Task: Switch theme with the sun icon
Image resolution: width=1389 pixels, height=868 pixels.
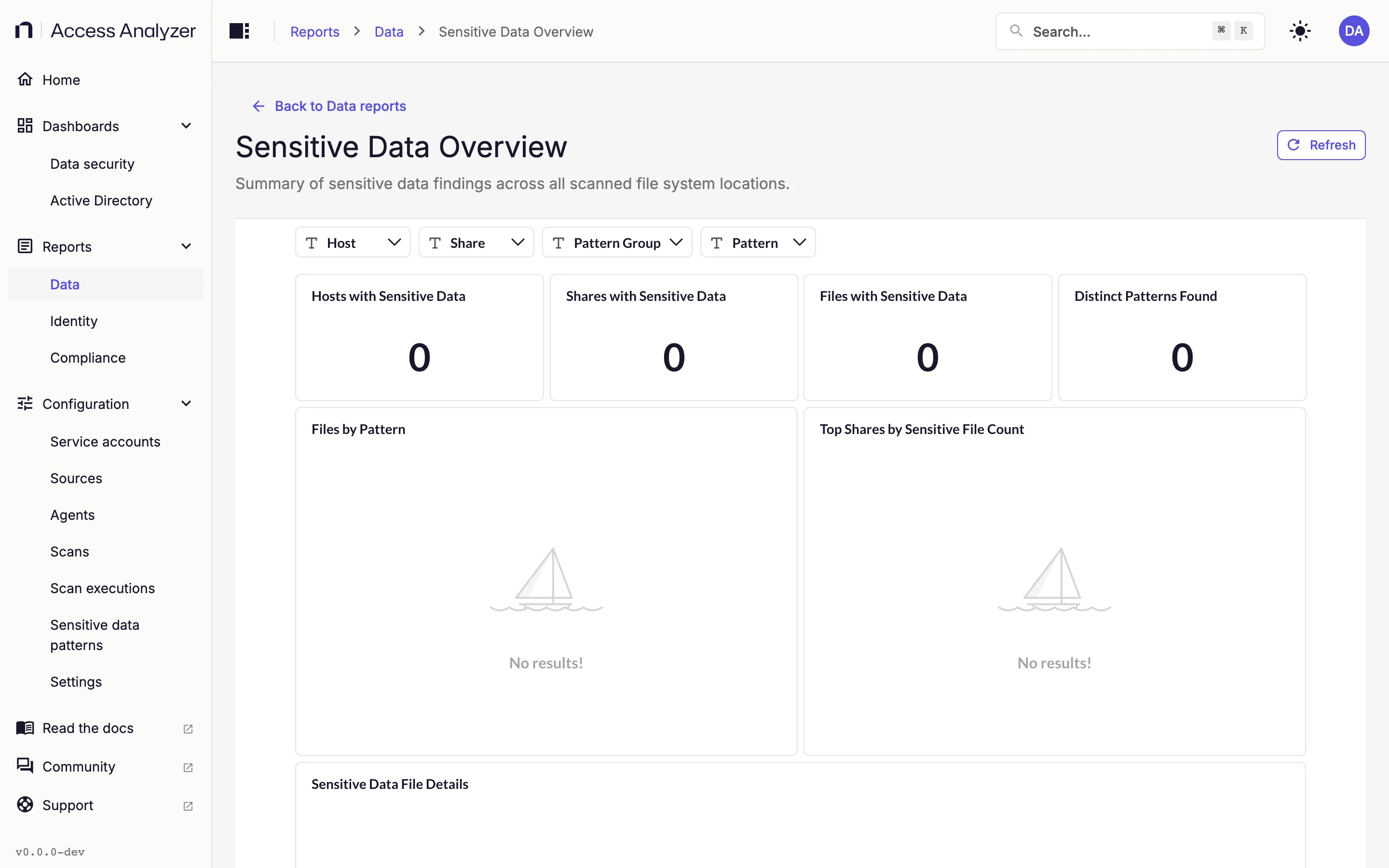Action: [1299, 31]
